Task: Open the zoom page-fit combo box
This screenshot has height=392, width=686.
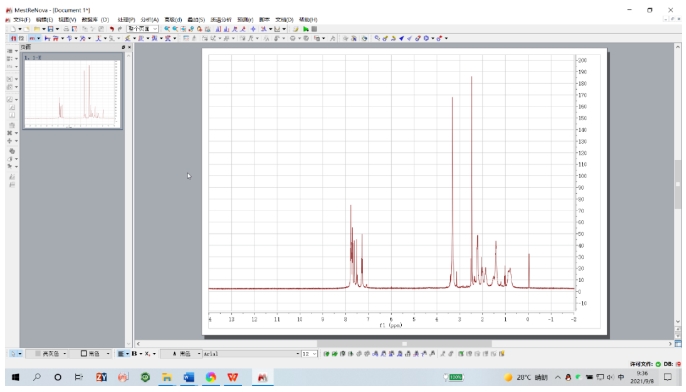Action: coord(143,29)
